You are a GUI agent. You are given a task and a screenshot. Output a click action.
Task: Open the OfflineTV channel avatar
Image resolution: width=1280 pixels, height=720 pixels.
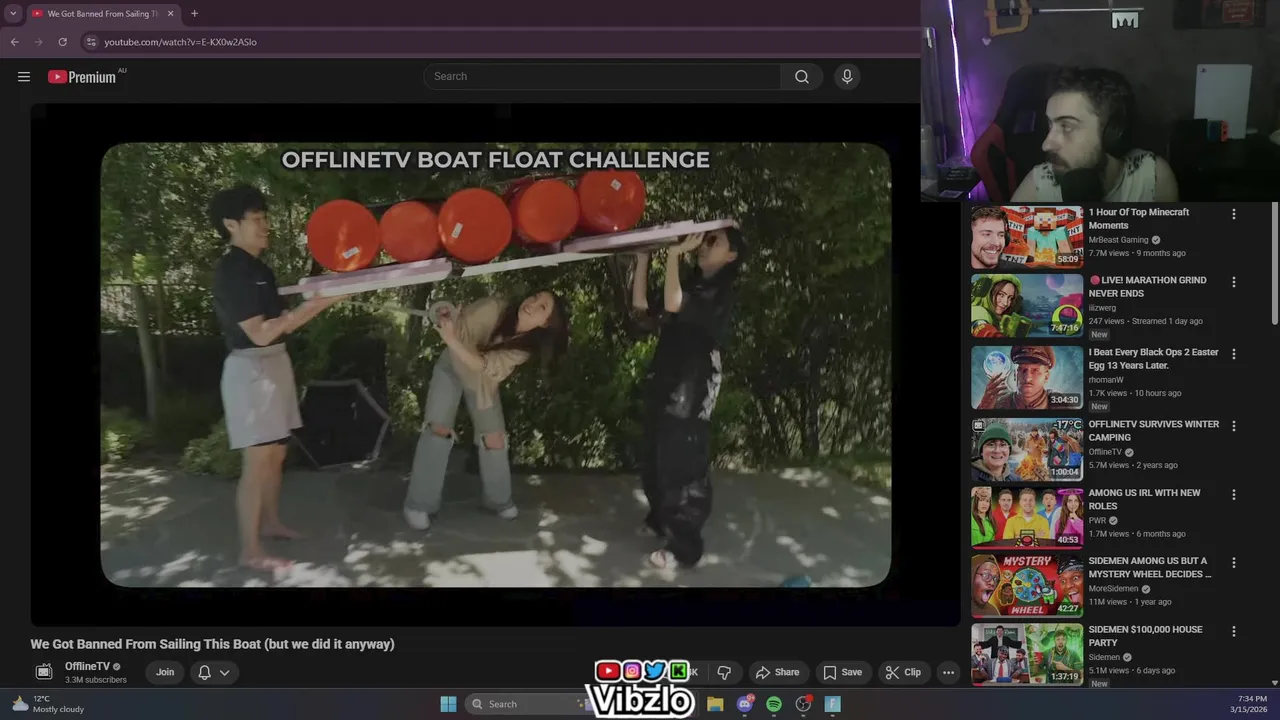point(43,672)
